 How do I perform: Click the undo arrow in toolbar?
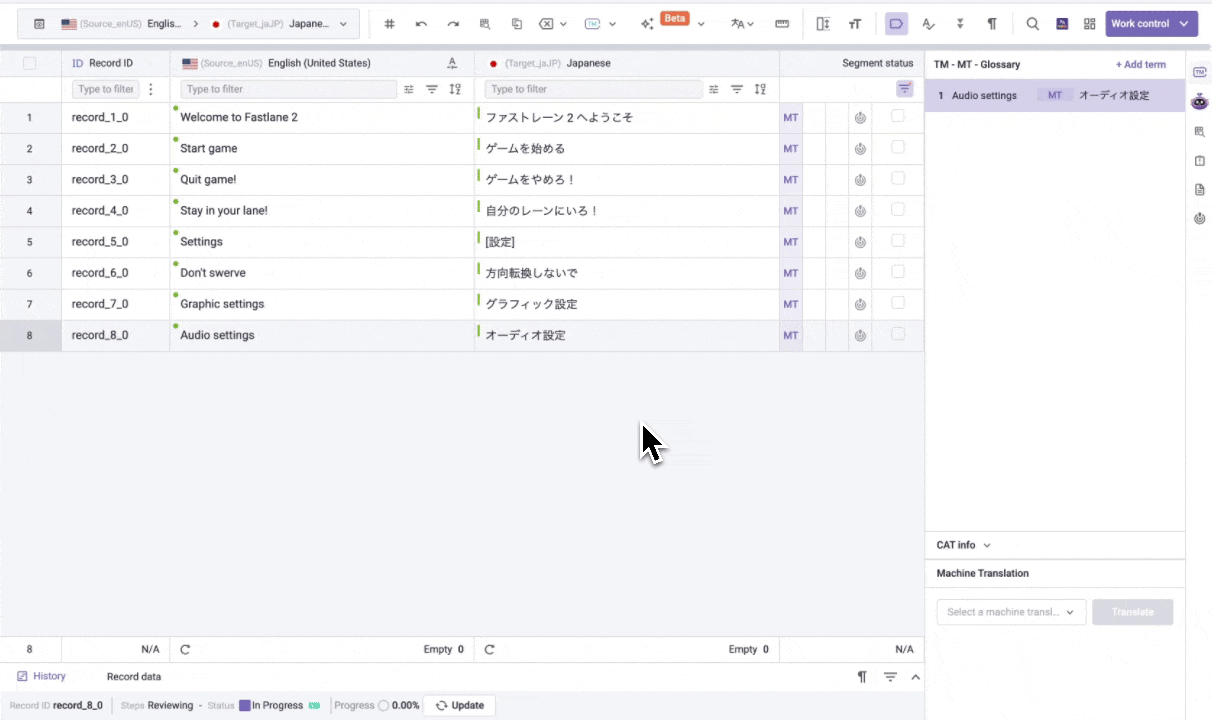[421, 24]
